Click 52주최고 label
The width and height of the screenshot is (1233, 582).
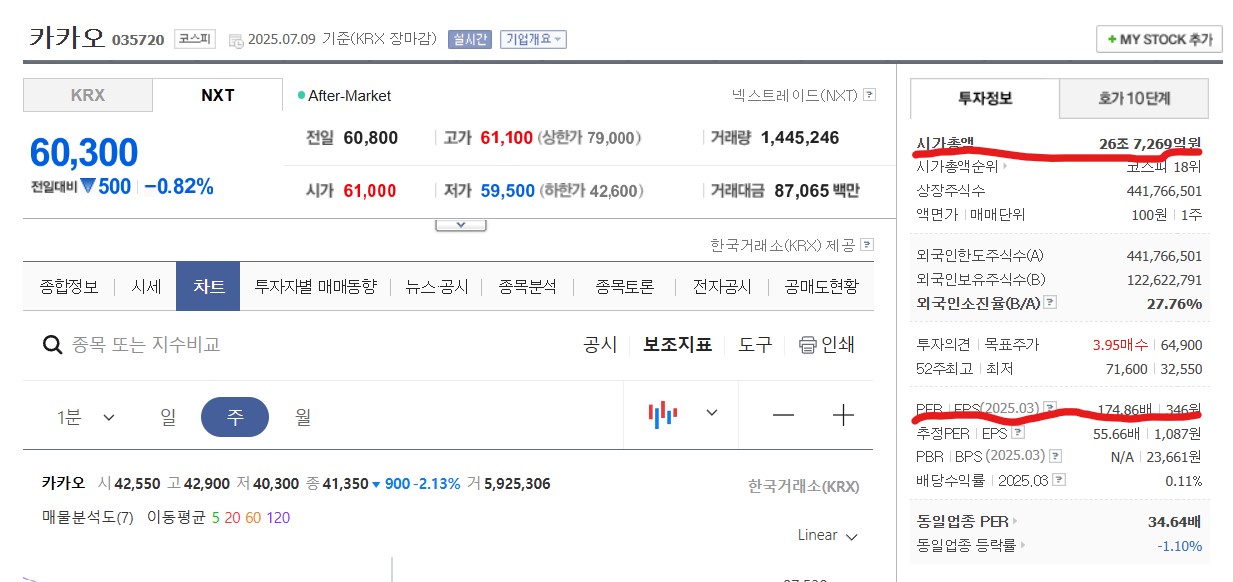(943, 369)
